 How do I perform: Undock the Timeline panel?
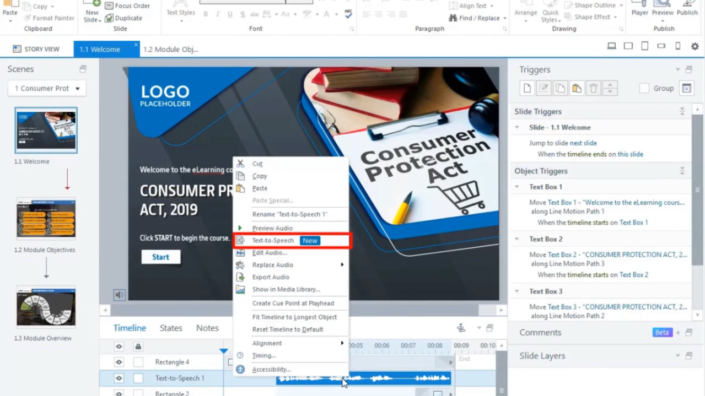490,328
